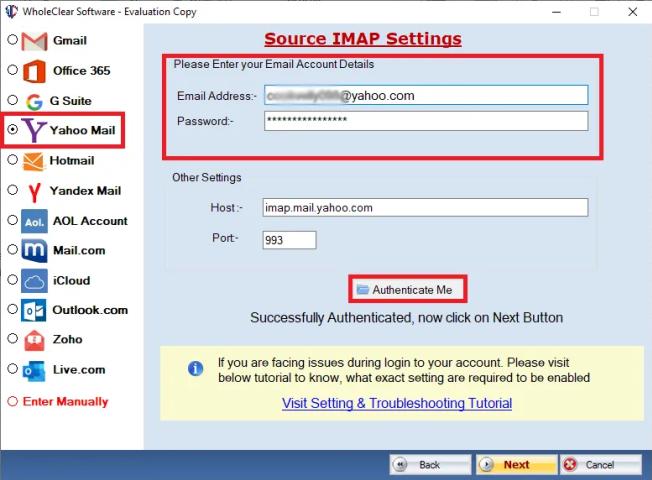Select the Enter Manually radio option
The width and height of the screenshot is (652, 480).
[12, 401]
